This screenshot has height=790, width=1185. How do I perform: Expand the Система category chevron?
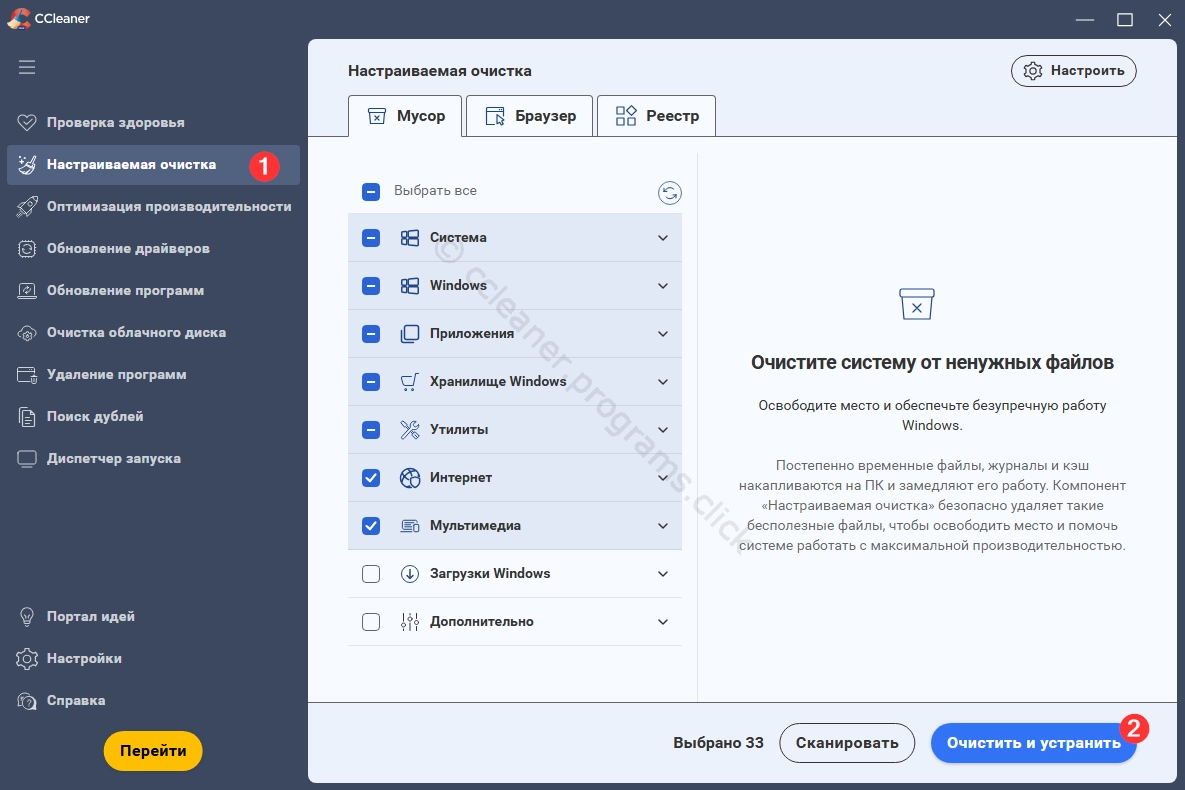coord(662,238)
